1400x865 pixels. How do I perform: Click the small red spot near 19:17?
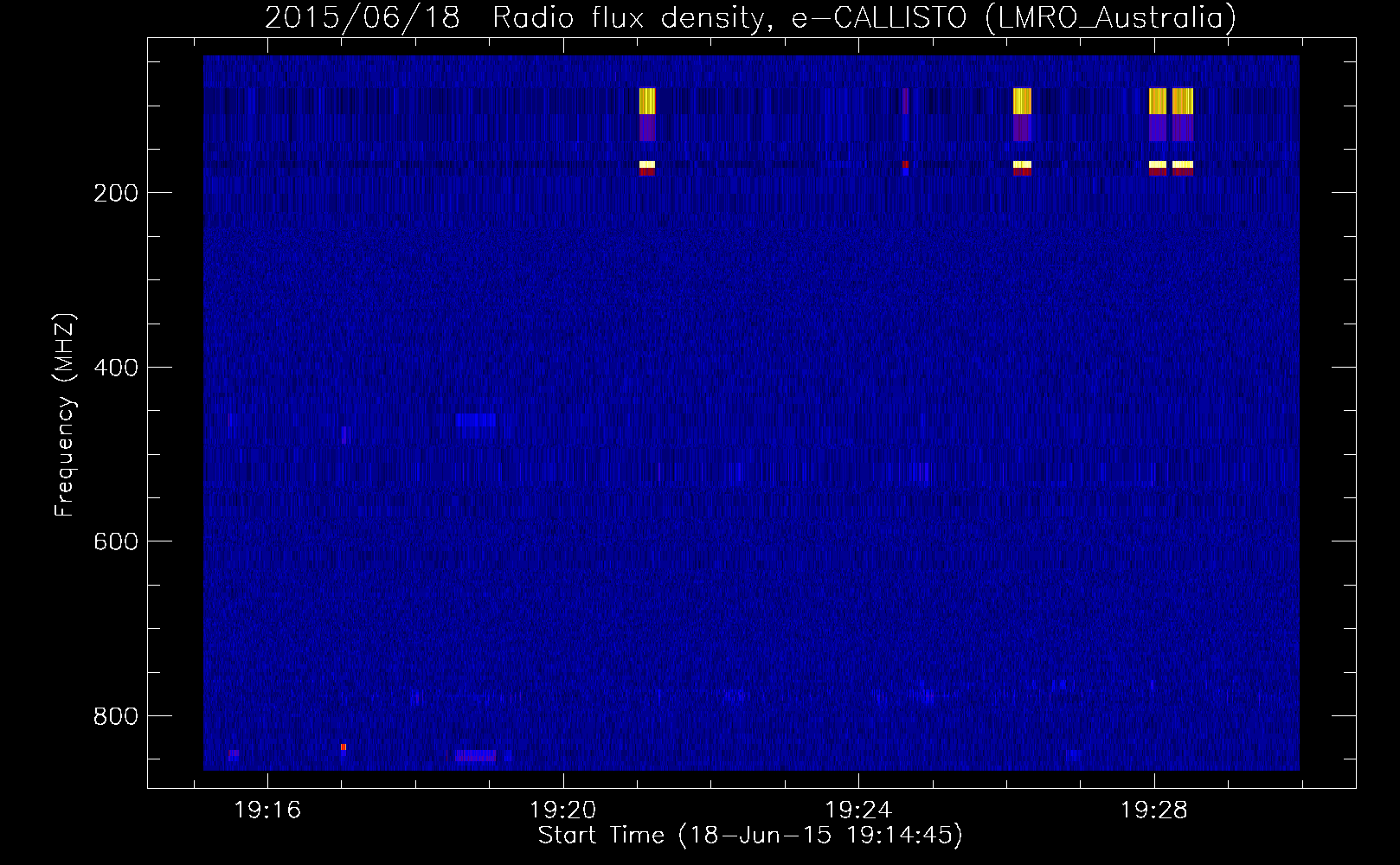click(344, 746)
